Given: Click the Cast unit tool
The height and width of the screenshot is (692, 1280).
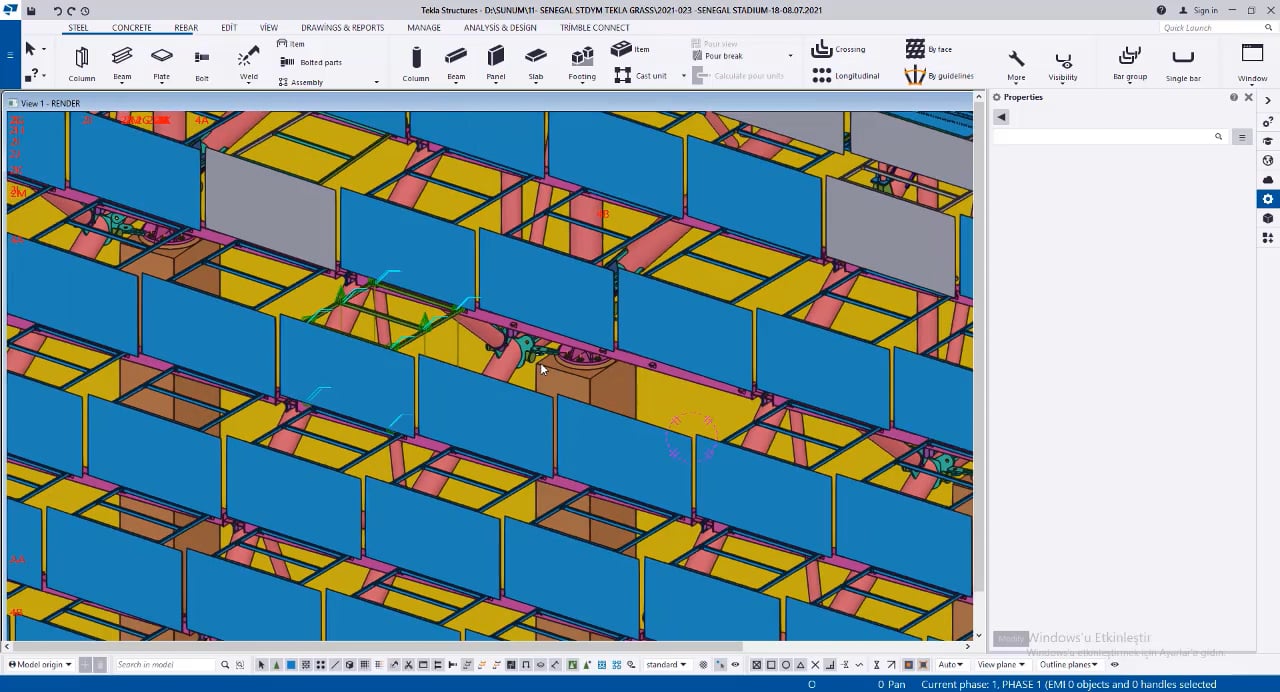Looking at the screenshot, I should 640,75.
